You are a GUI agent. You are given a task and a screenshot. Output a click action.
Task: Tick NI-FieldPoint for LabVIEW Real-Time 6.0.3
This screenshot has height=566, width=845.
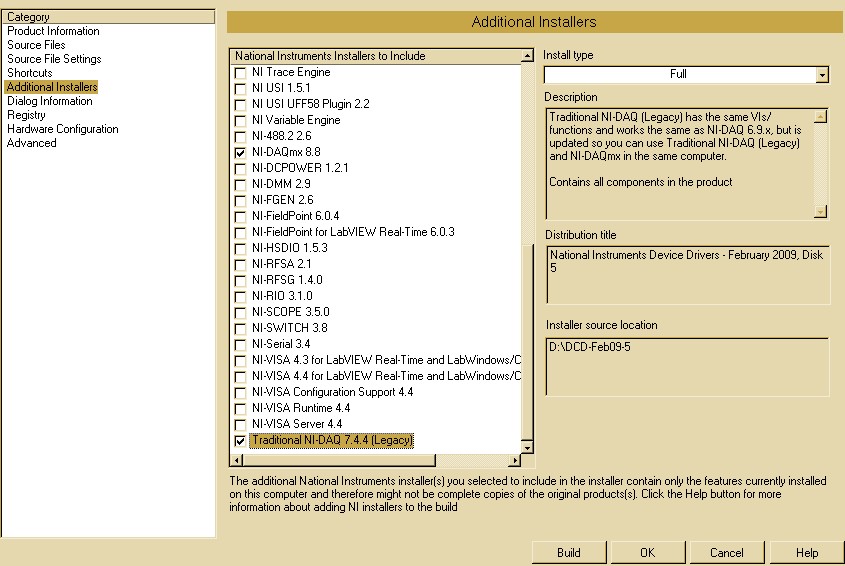tap(240, 232)
